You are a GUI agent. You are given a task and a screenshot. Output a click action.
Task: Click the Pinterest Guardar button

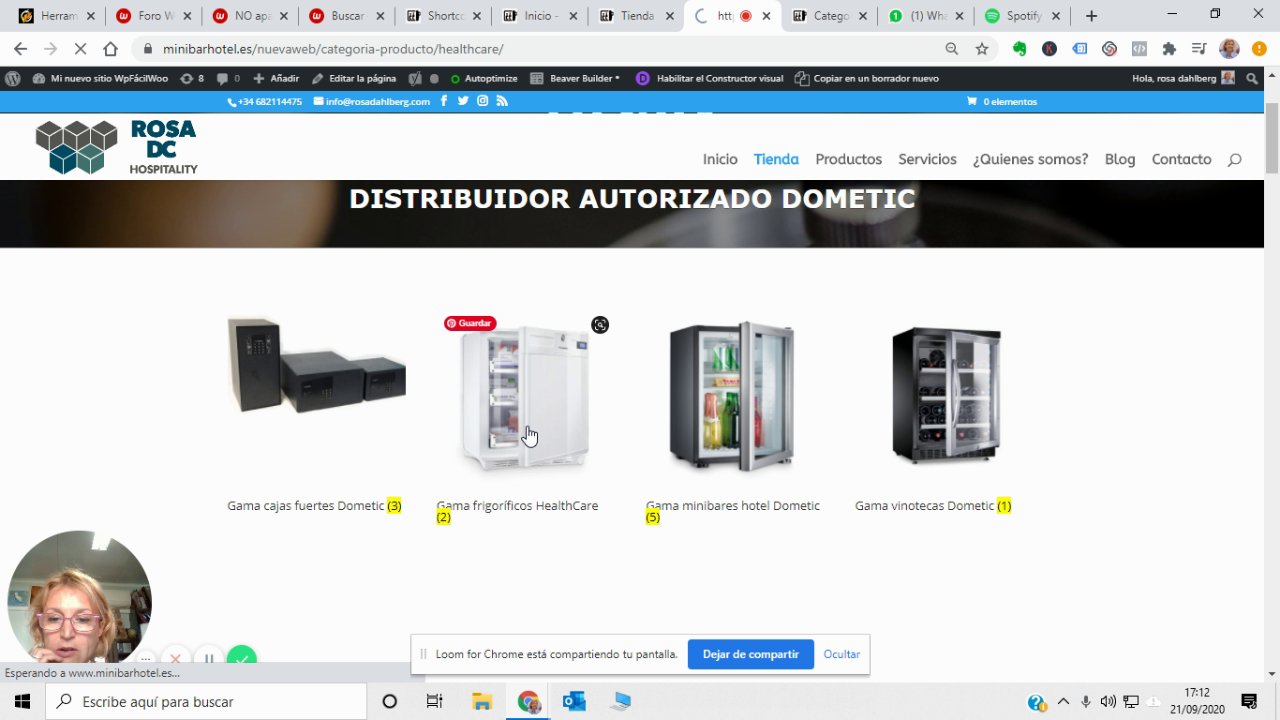(x=470, y=323)
